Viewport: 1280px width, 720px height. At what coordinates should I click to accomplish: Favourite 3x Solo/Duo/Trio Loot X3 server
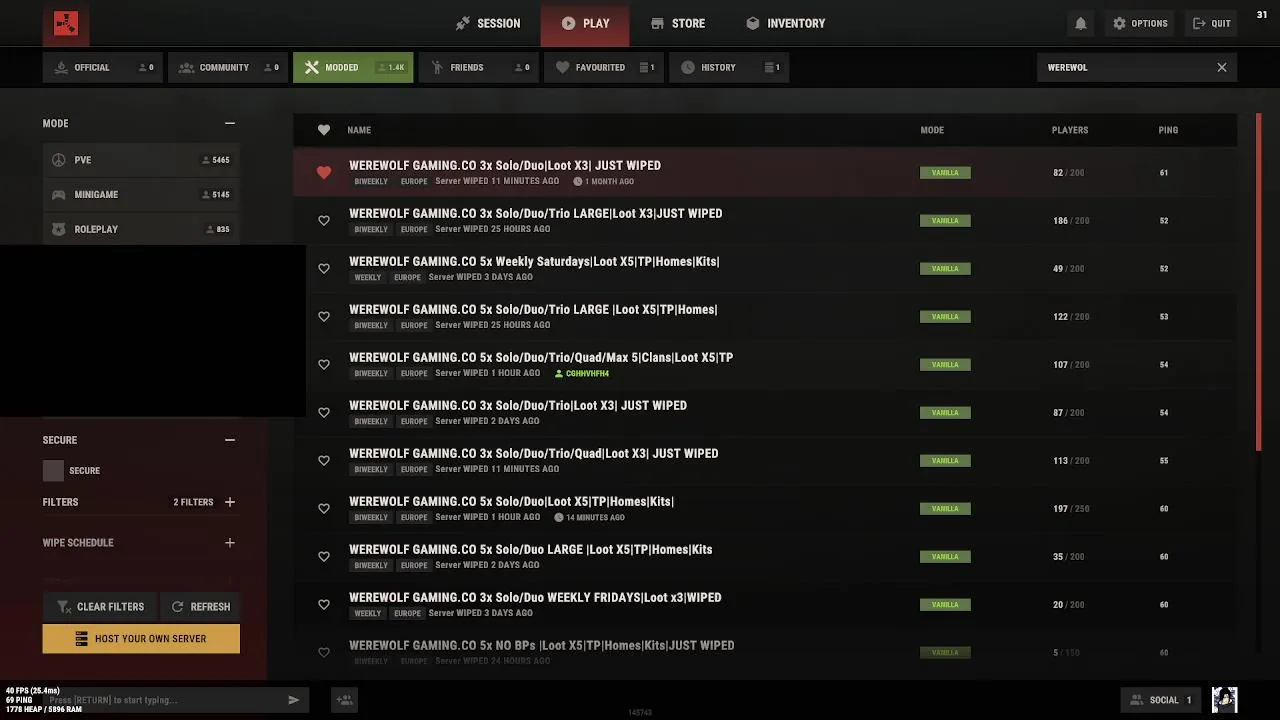tap(324, 413)
